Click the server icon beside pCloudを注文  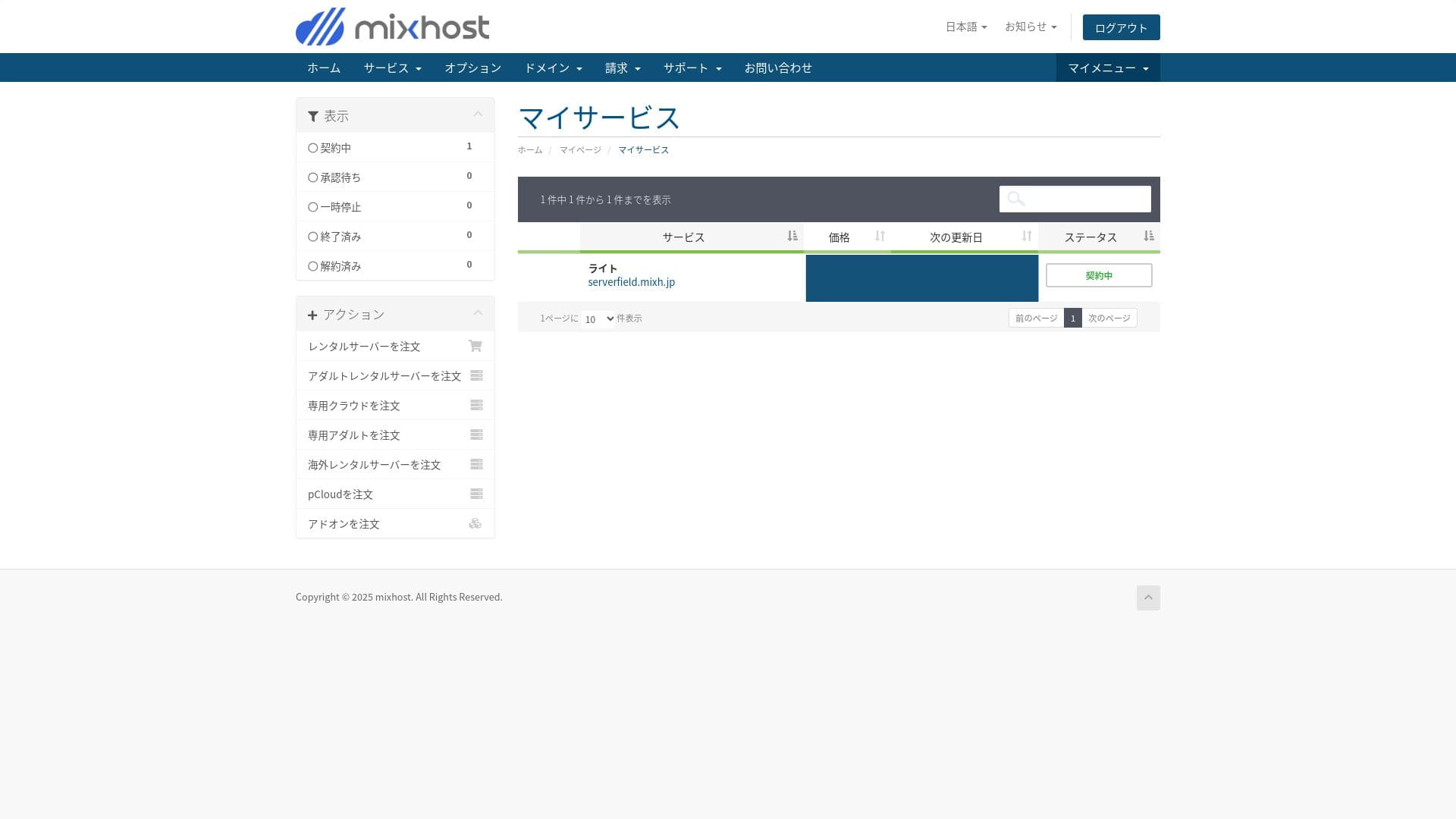476,494
